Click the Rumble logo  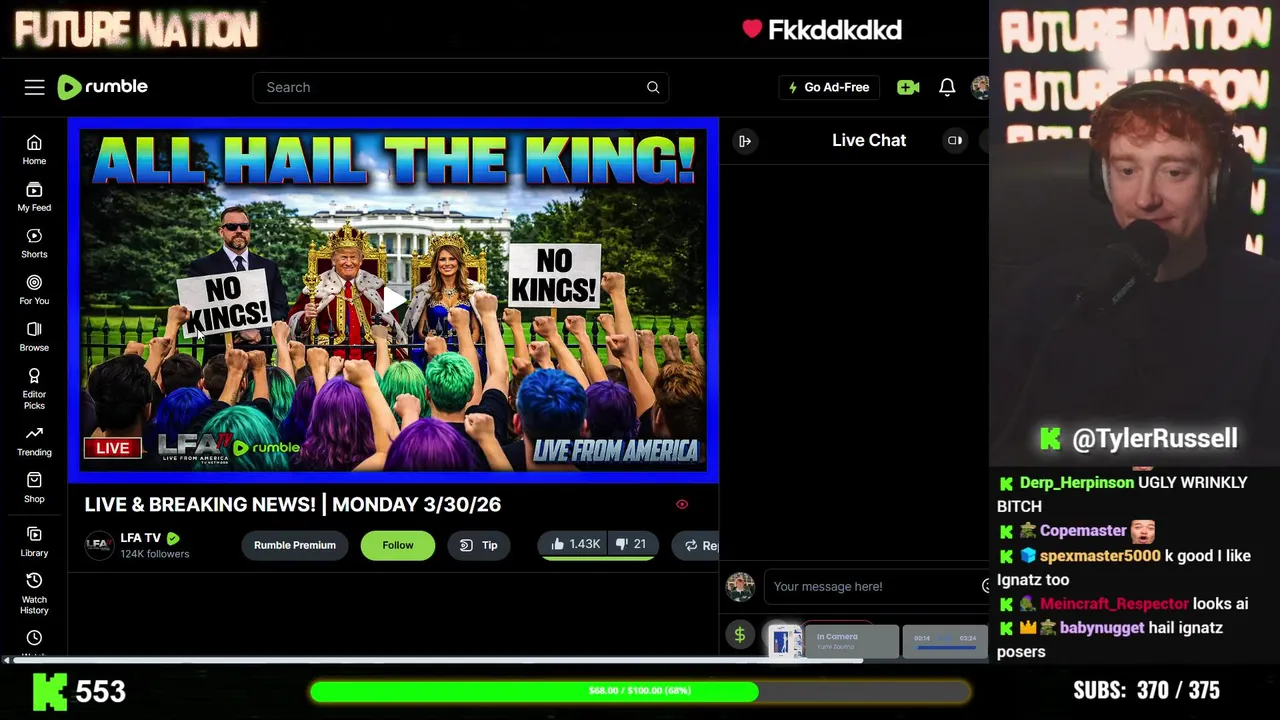(x=102, y=87)
